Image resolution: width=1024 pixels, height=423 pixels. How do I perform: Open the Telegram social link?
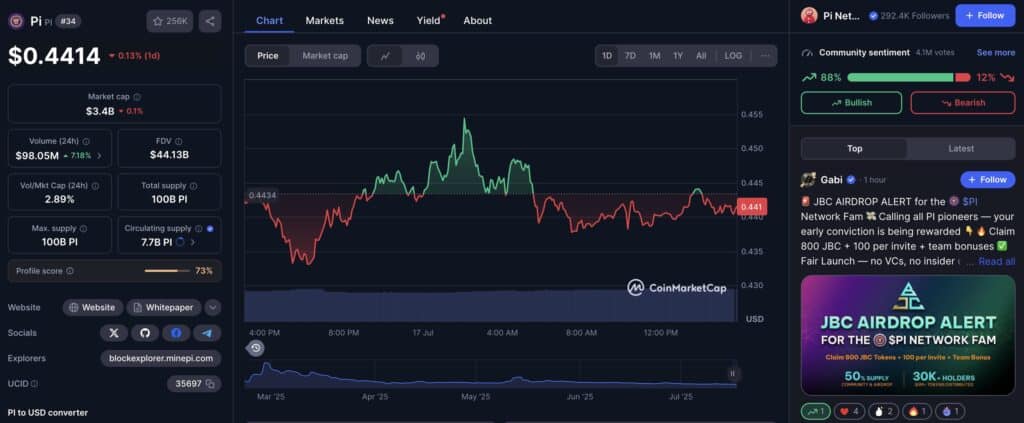[x=207, y=333]
